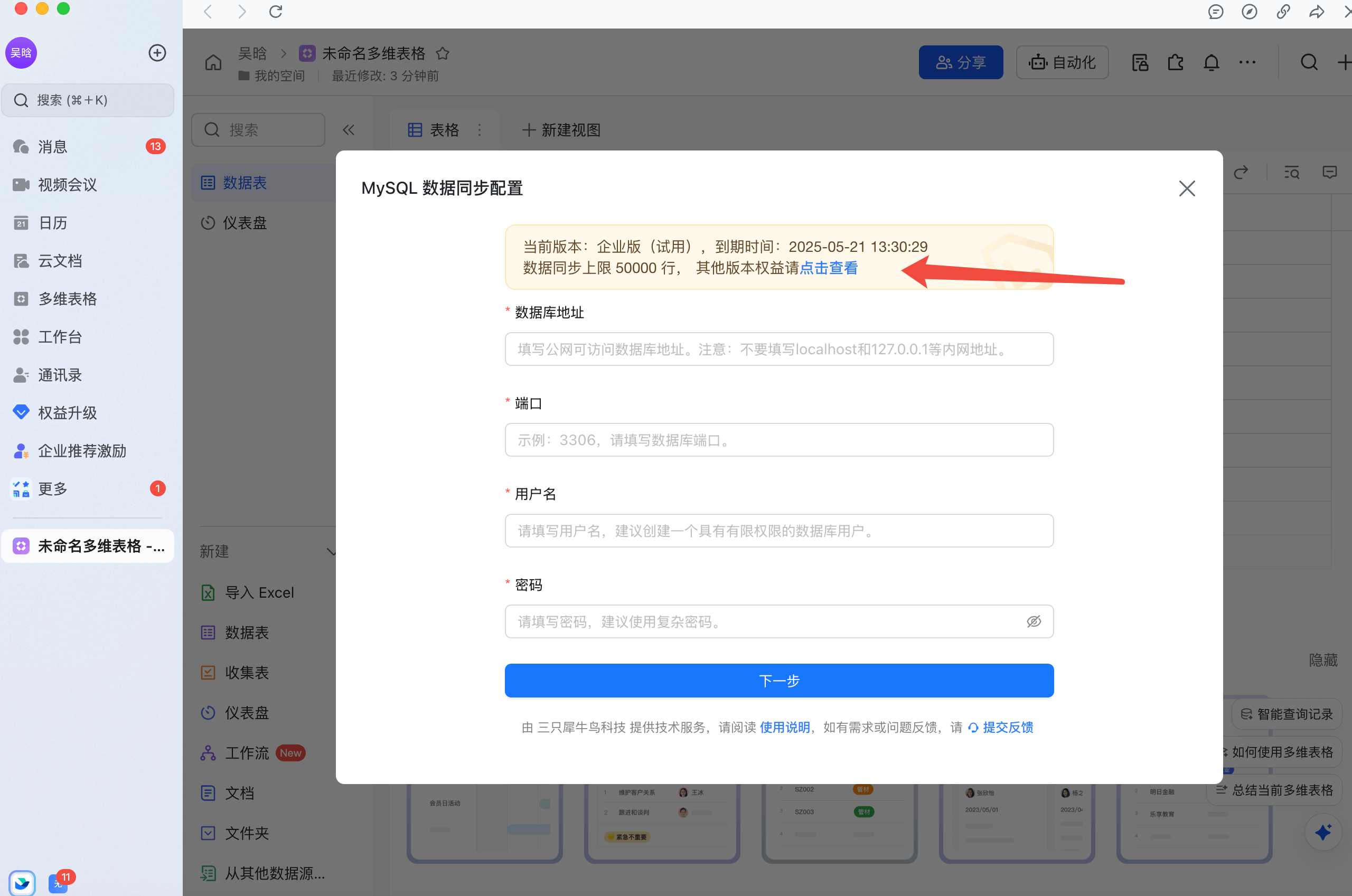Screen dimensions: 1352x896
Task: Open 多维表格 in the sidebar
Action: [x=88, y=299]
